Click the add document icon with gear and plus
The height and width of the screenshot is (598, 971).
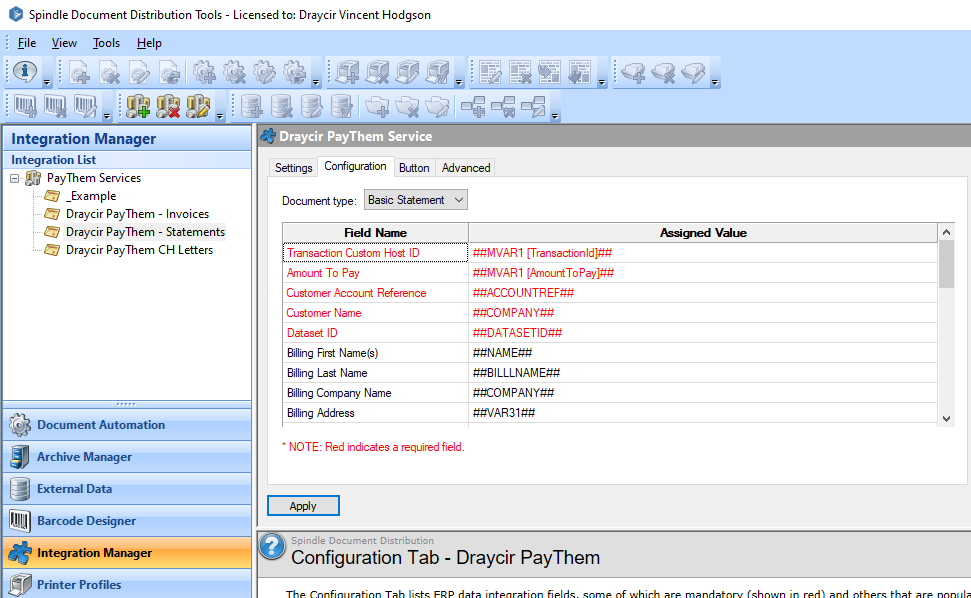[79, 72]
